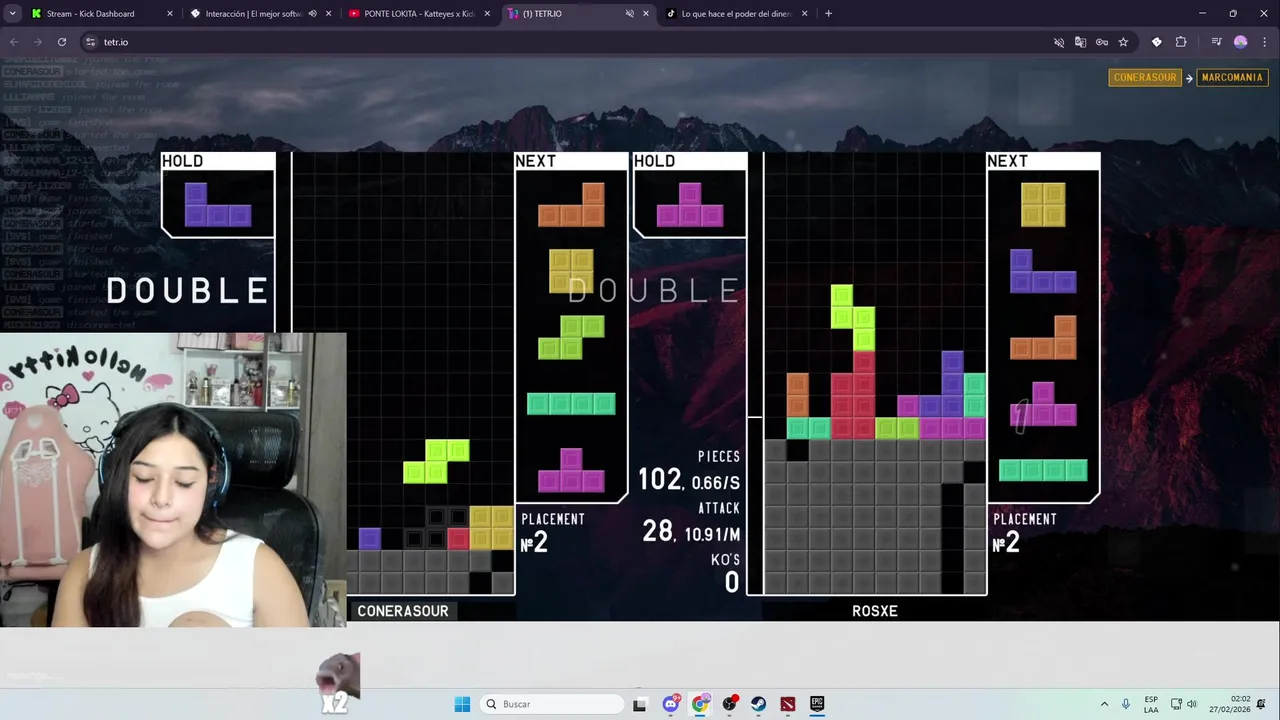Image resolution: width=1280 pixels, height=720 pixels.
Task: Click the cyan I piece in ROSXE's NEXT queue
Action: point(1043,470)
